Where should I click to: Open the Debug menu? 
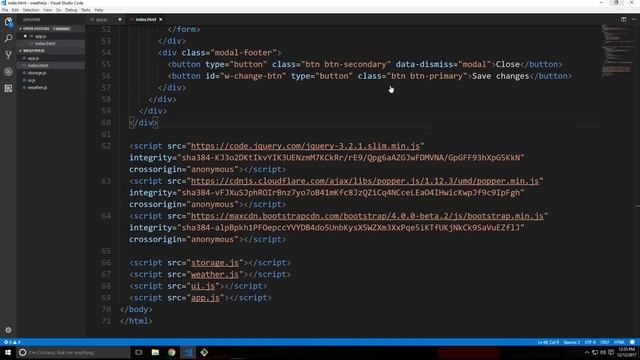(71, 10)
